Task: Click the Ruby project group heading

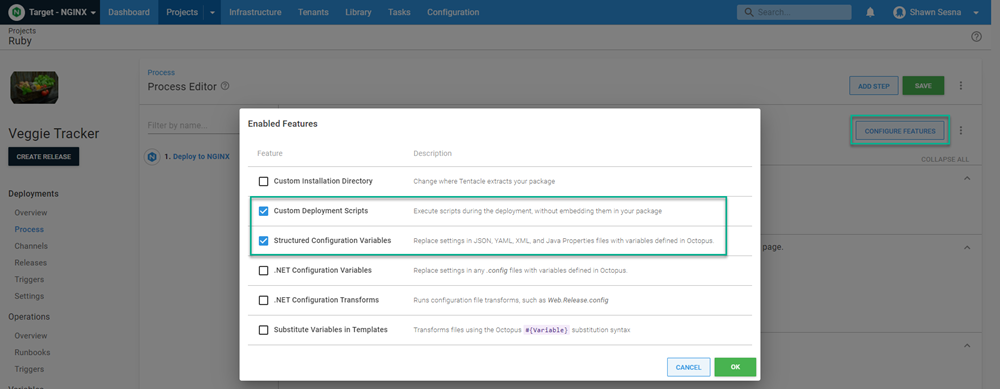Action: pyautogui.click(x=20, y=41)
